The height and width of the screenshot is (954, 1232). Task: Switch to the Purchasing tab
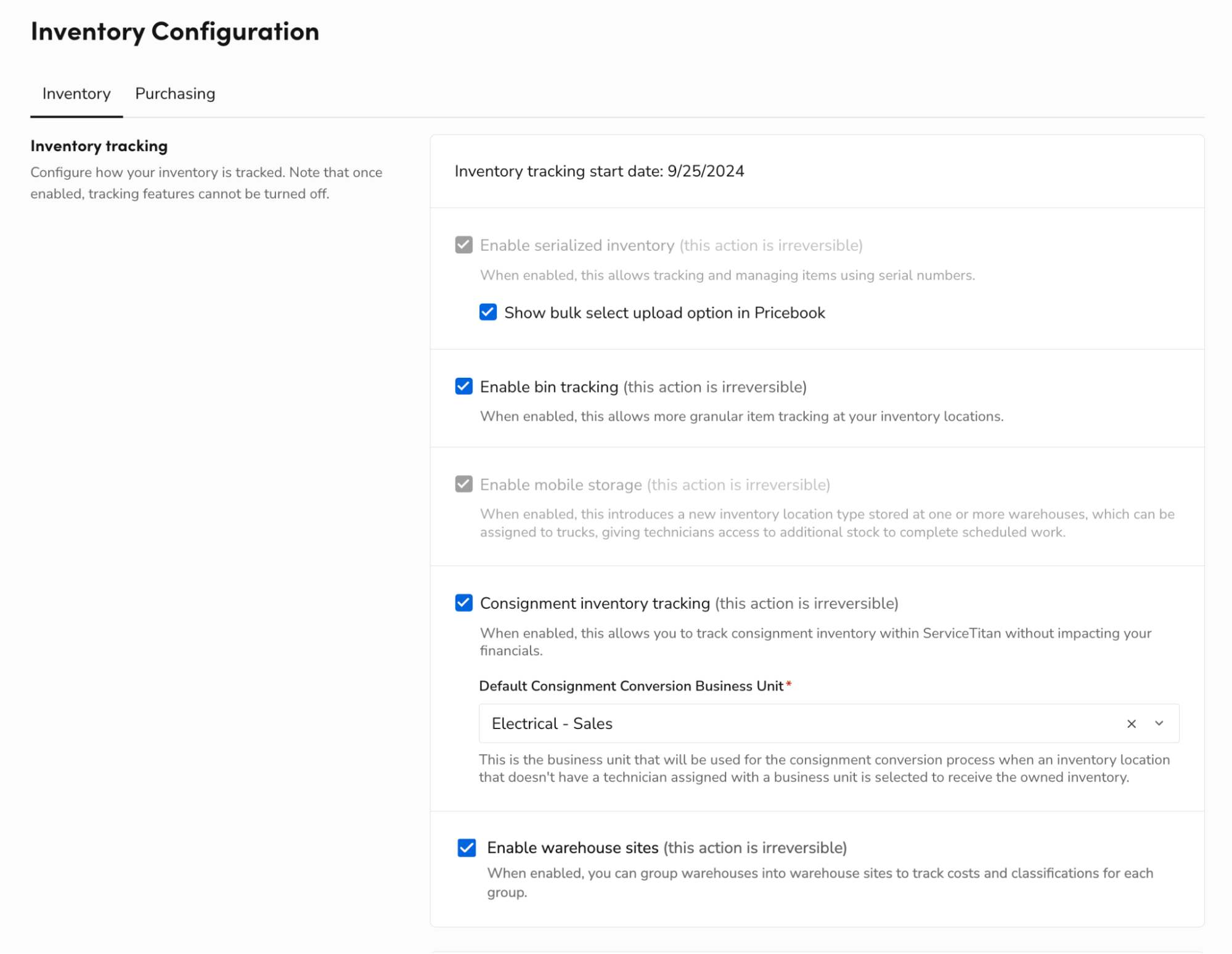175,94
